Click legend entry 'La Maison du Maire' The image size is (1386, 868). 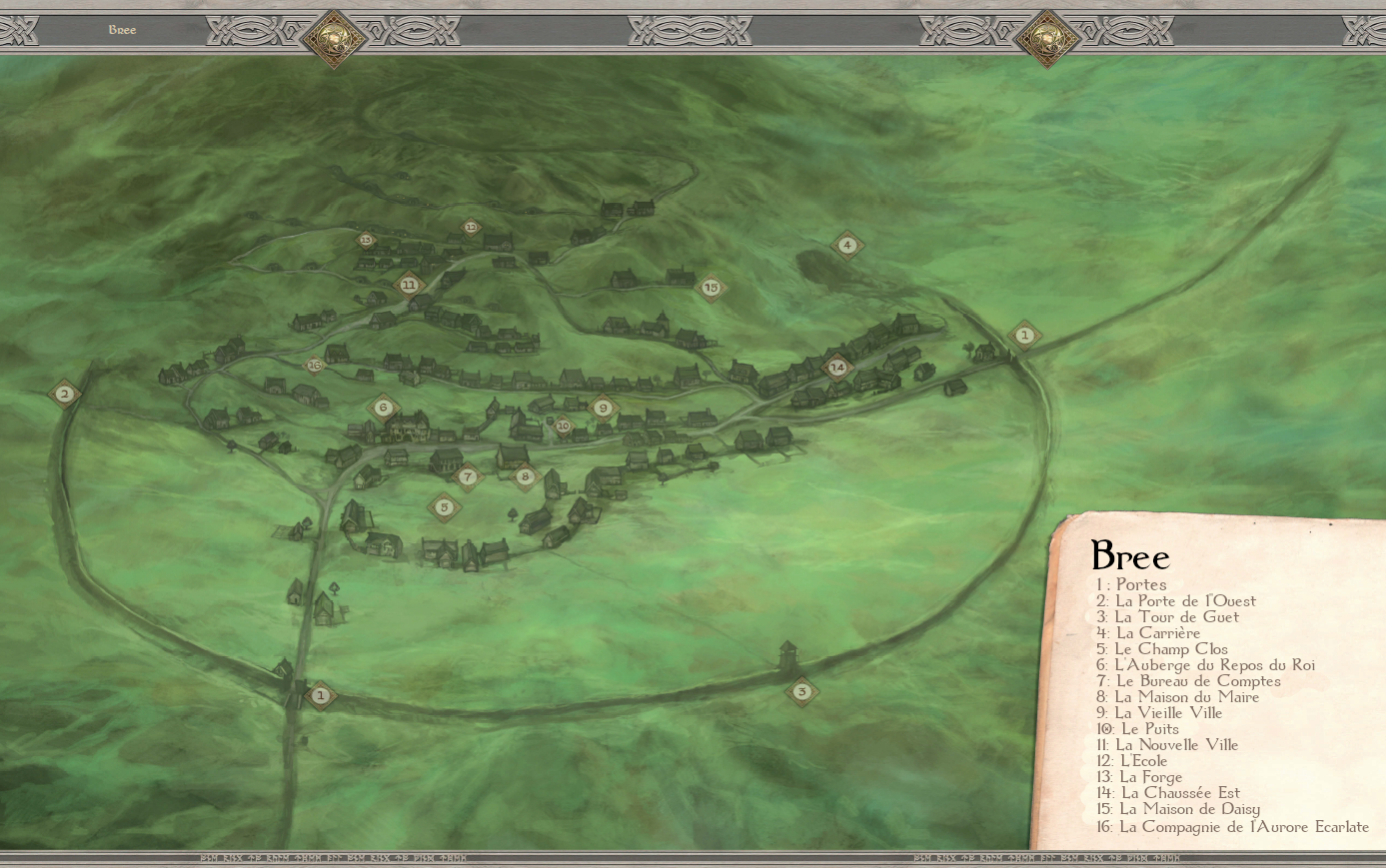(x=1177, y=696)
